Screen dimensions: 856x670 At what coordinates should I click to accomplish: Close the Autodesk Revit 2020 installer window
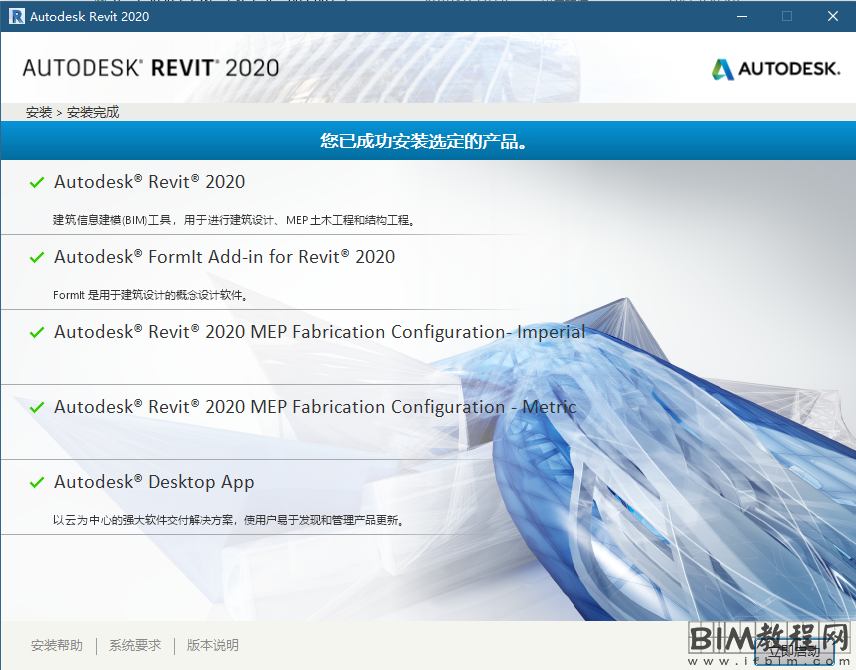pos(833,16)
